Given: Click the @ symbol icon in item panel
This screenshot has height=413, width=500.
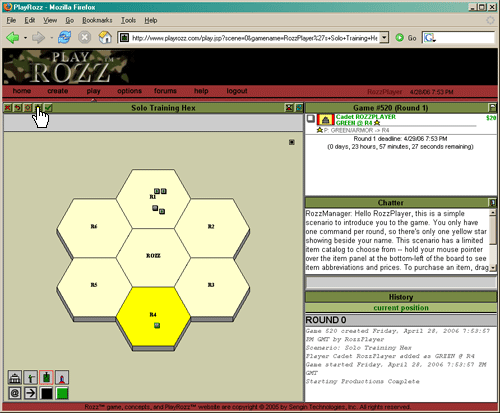Looking at the screenshot, I should point(15,393).
